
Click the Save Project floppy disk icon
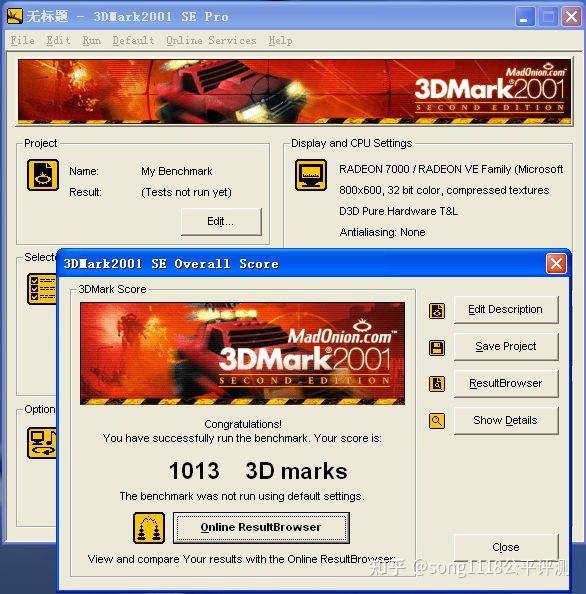[437, 348]
